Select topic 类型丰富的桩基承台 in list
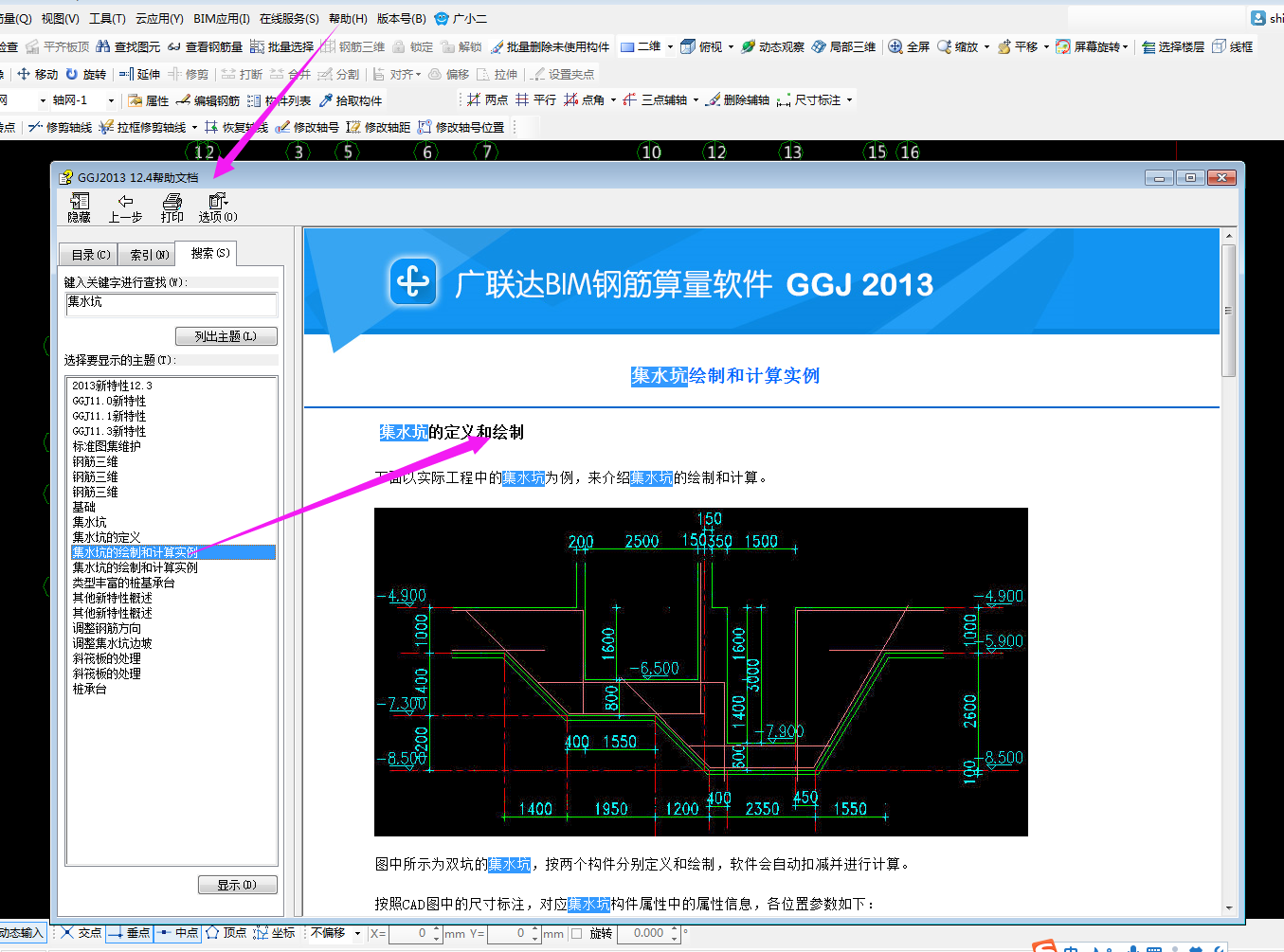1284x952 pixels. 123,583
